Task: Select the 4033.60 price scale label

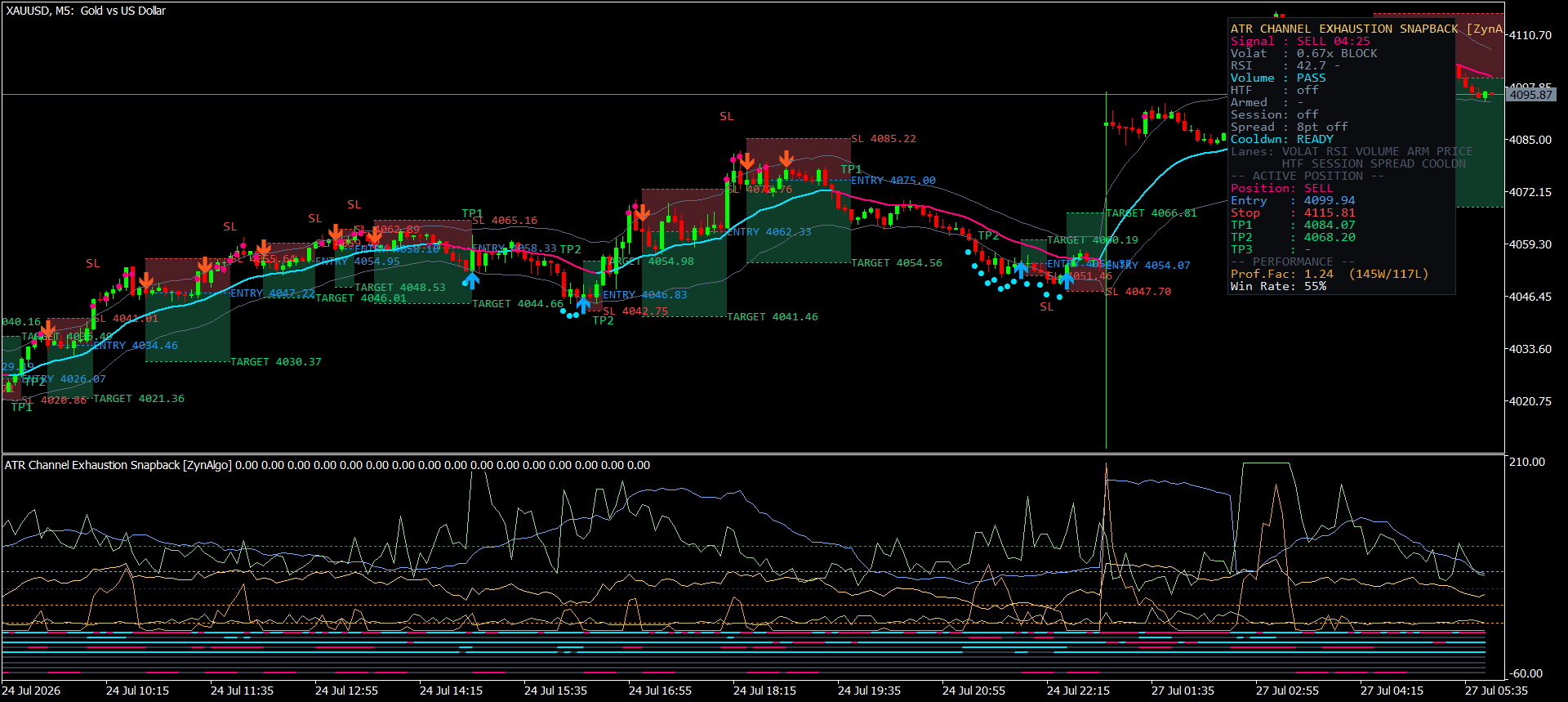Action: coord(1530,349)
